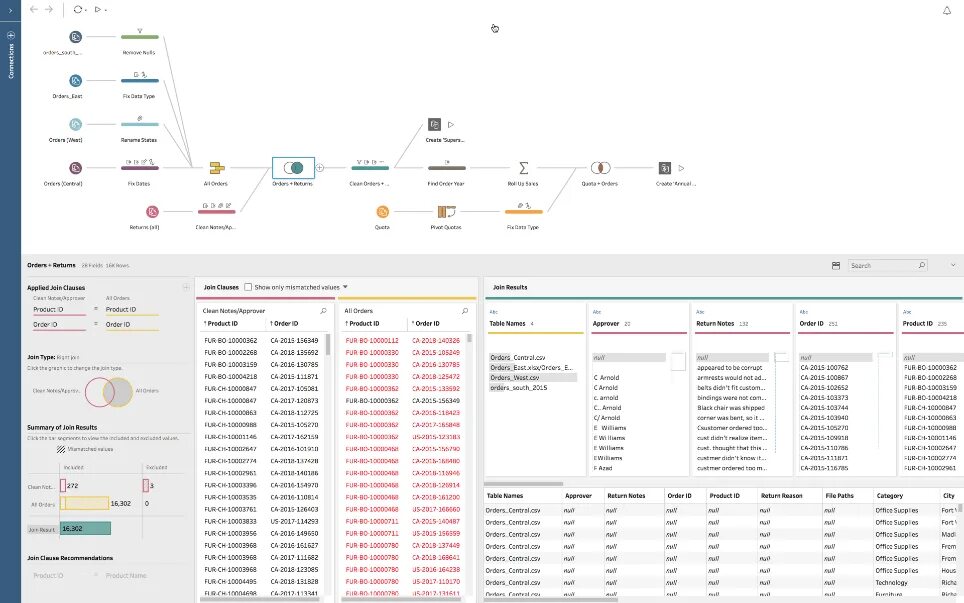Open the run flow dropdown arrow
This screenshot has width=964, height=603.
106,10
